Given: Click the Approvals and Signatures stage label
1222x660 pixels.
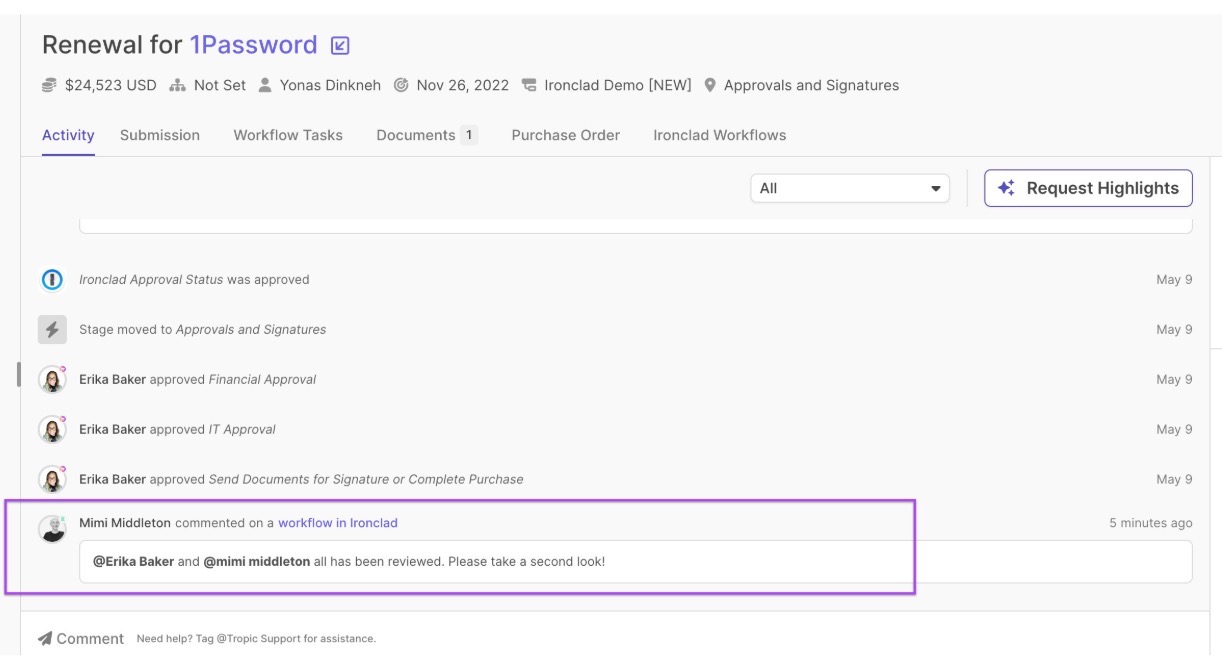Looking at the screenshot, I should pyautogui.click(x=811, y=86).
